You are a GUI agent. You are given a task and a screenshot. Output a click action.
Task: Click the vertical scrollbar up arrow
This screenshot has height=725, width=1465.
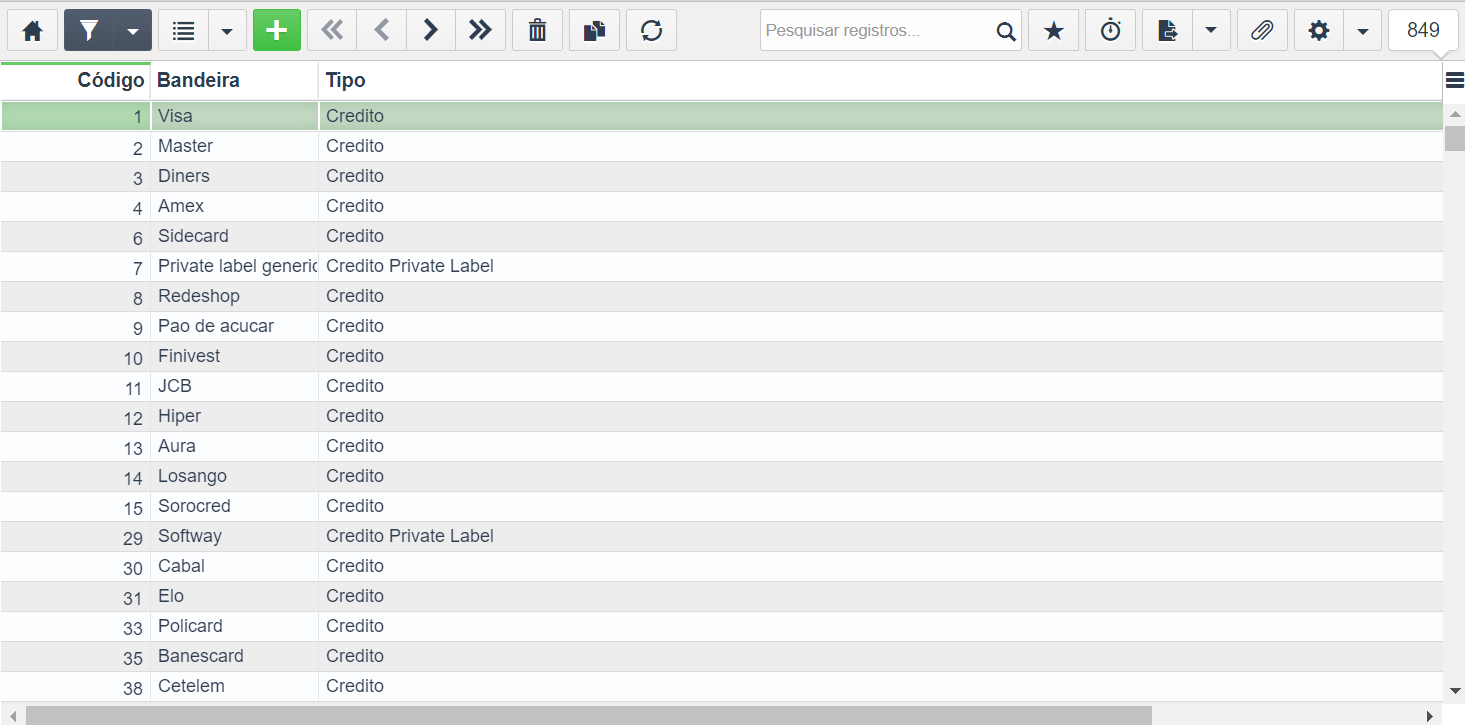tap(1455, 114)
